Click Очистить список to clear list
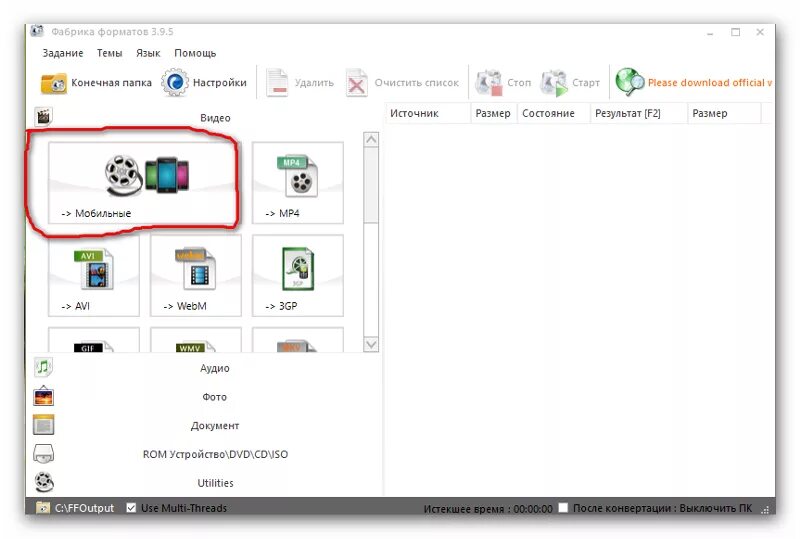 (x=403, y=83)
